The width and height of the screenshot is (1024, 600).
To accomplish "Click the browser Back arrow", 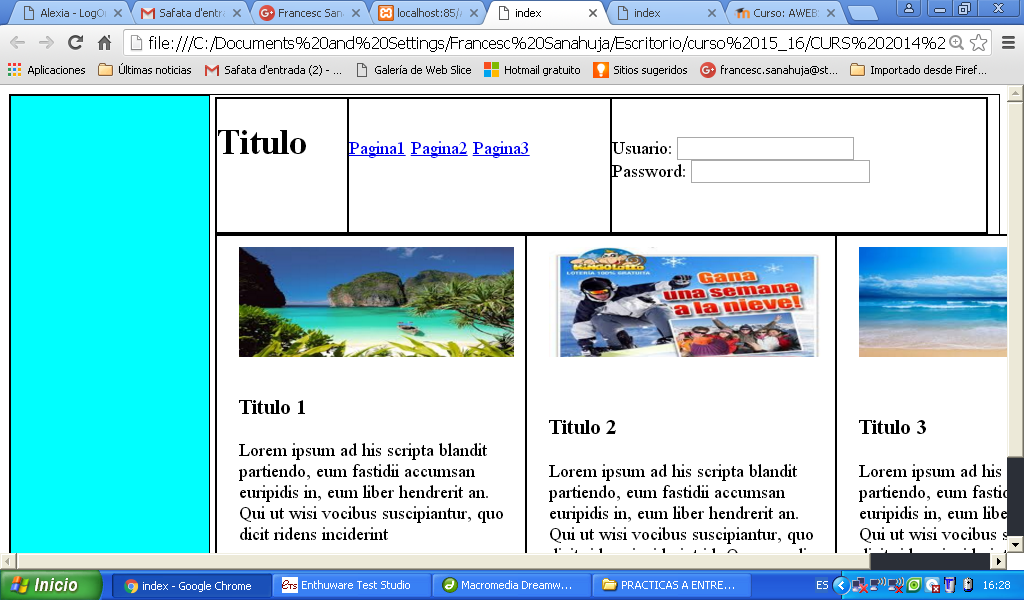I will 18,43.
